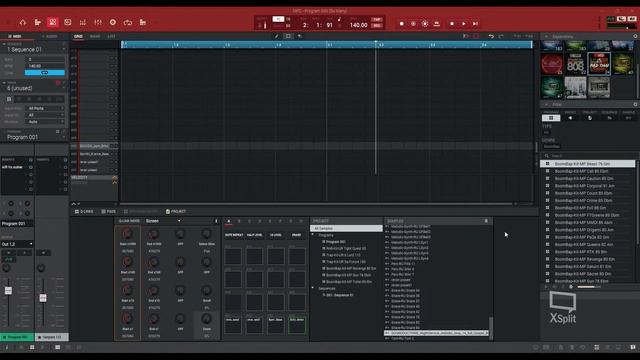Select the green highlighted pad in bottom row

(297, 325)
